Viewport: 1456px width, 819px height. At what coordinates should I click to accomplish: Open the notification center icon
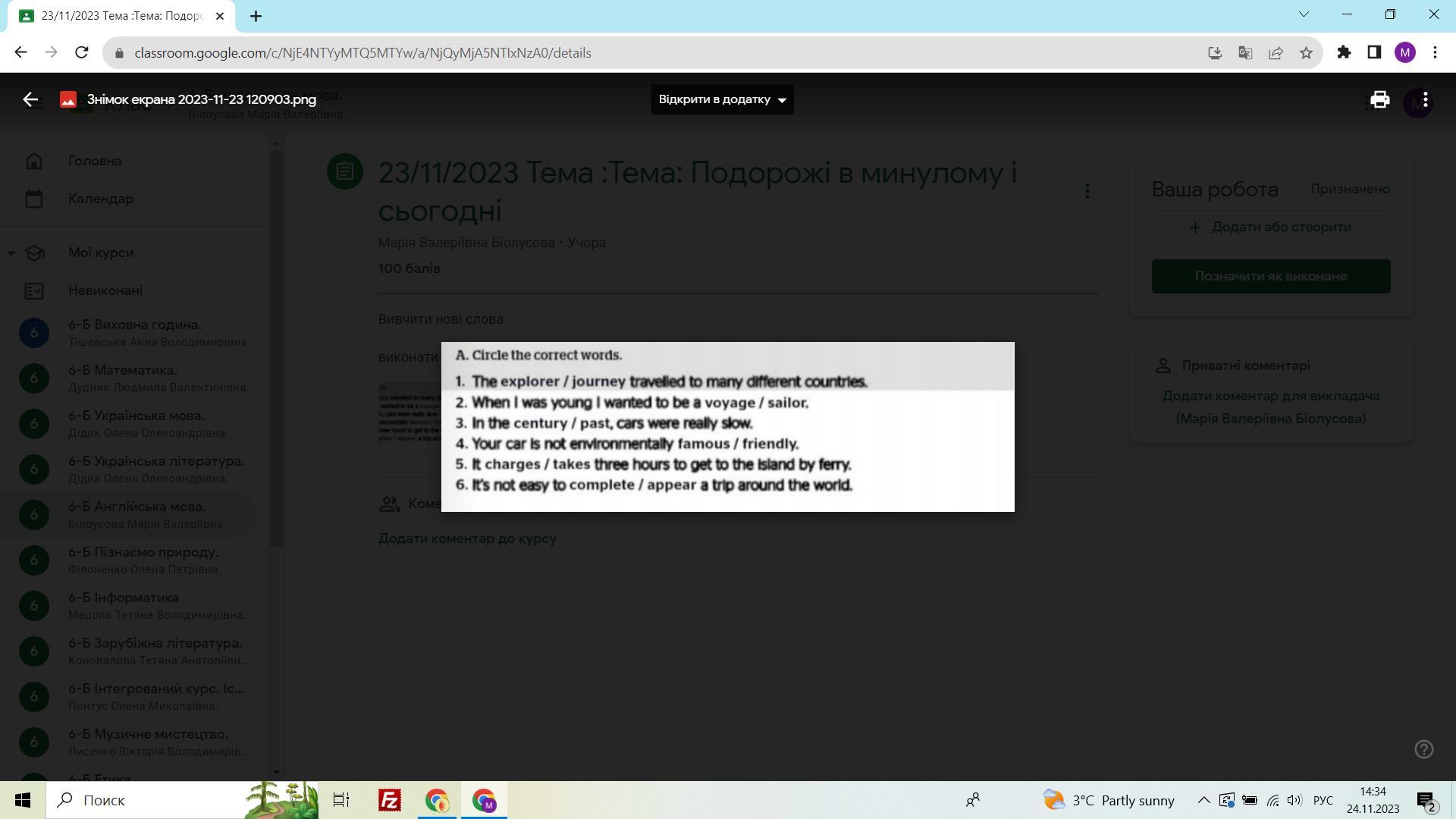click(x=1426, y=801)
